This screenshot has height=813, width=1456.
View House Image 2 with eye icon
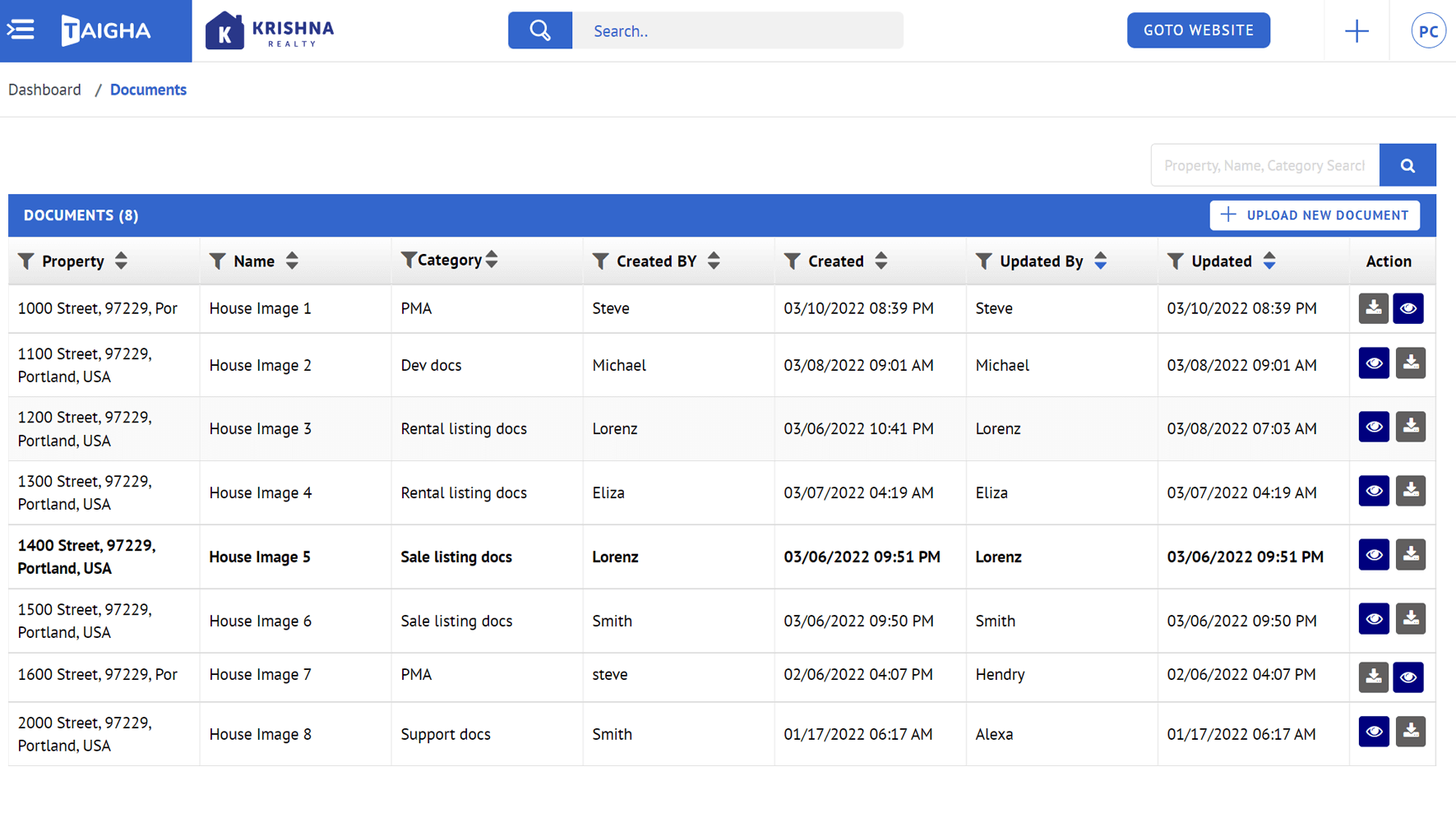[1374, 363]
